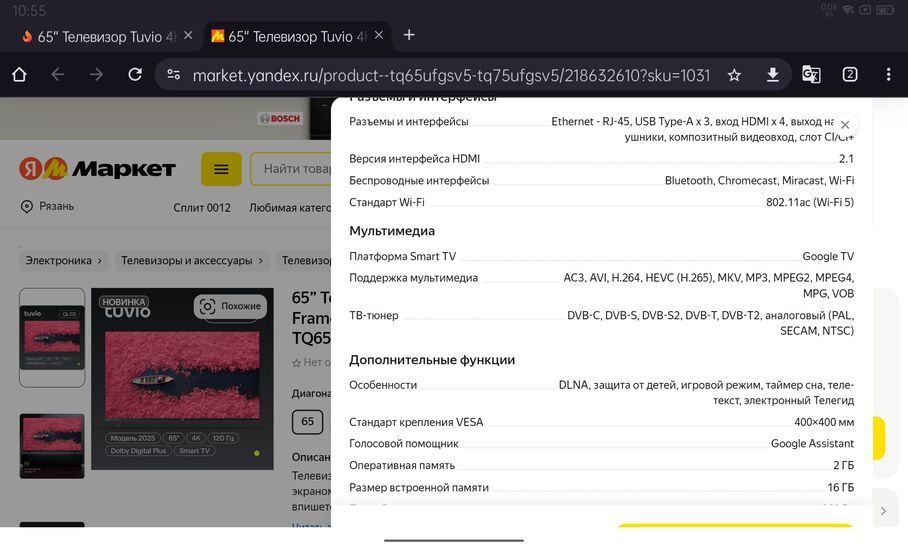Go back with the back arrow
Viewport: 908px width, 545px height.
[x=58, y=75]
